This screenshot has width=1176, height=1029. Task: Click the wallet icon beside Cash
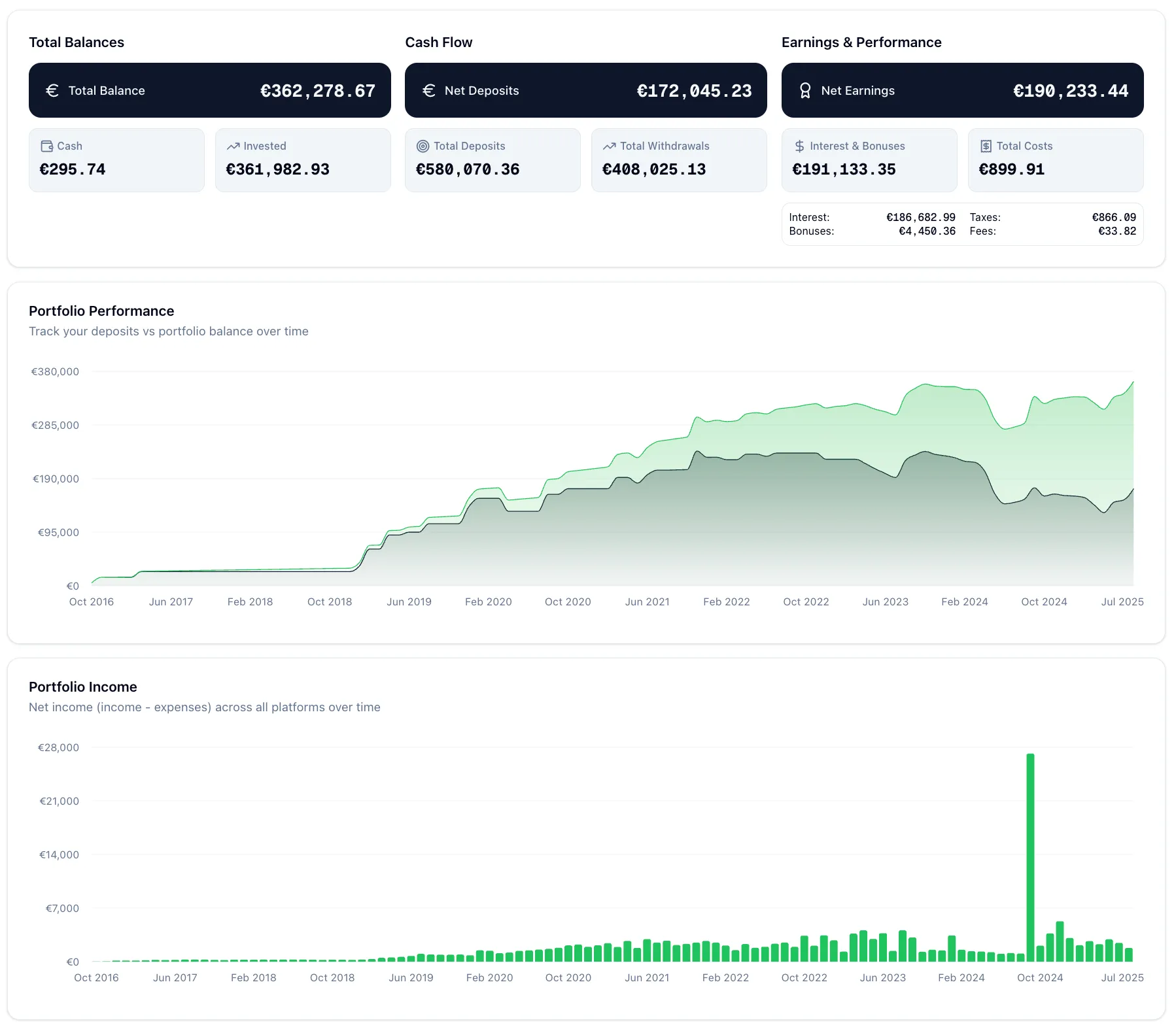tap(46, 146)
